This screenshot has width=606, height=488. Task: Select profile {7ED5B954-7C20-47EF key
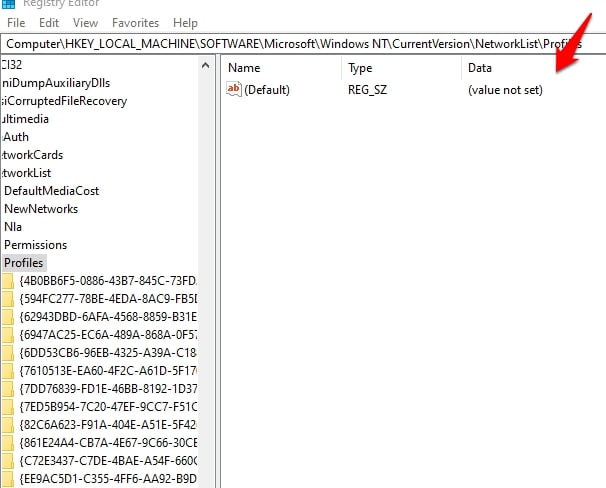[x=108, y=406]
